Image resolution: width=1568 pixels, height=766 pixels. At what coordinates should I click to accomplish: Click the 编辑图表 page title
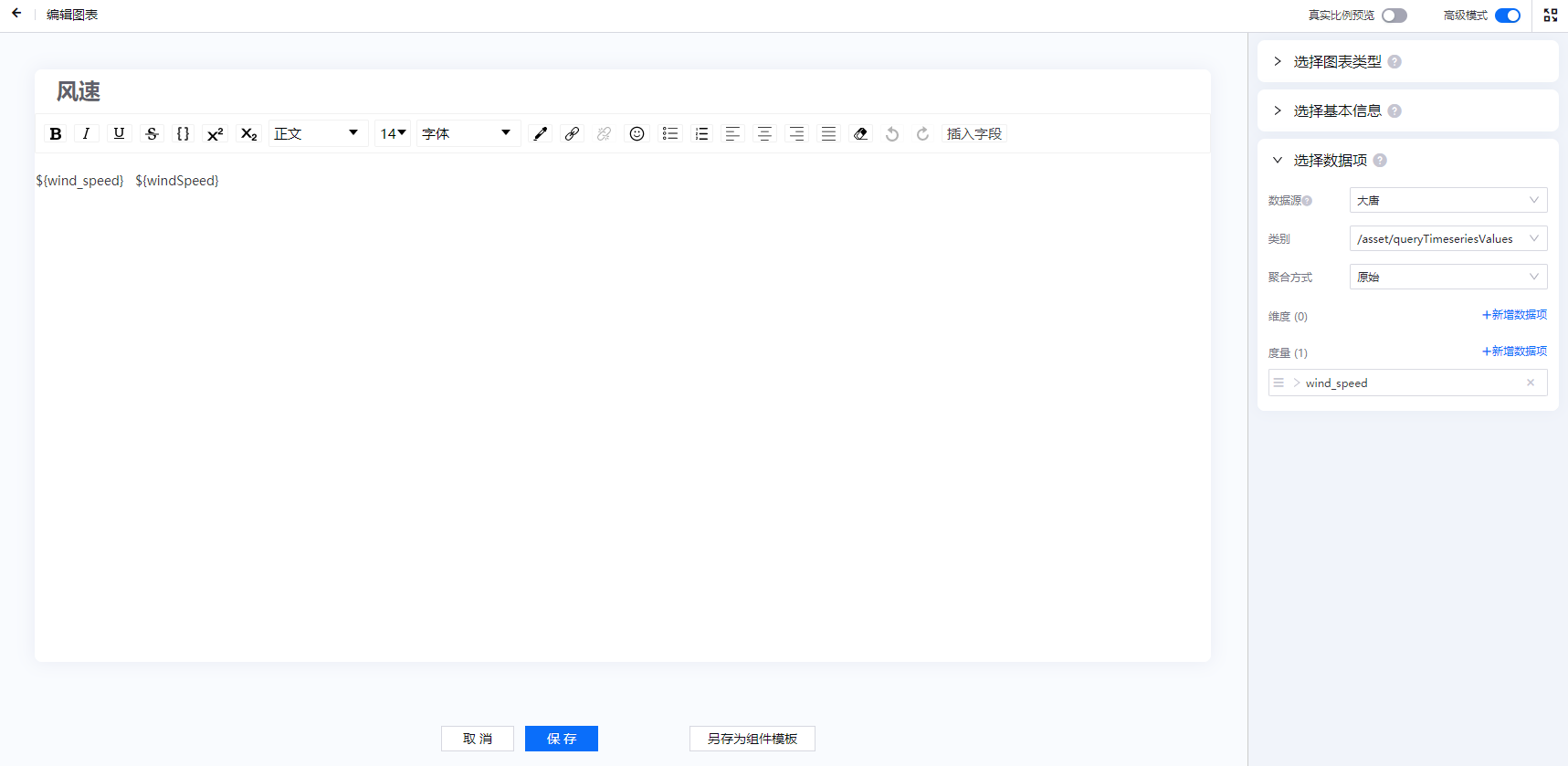tap(72, 15)
